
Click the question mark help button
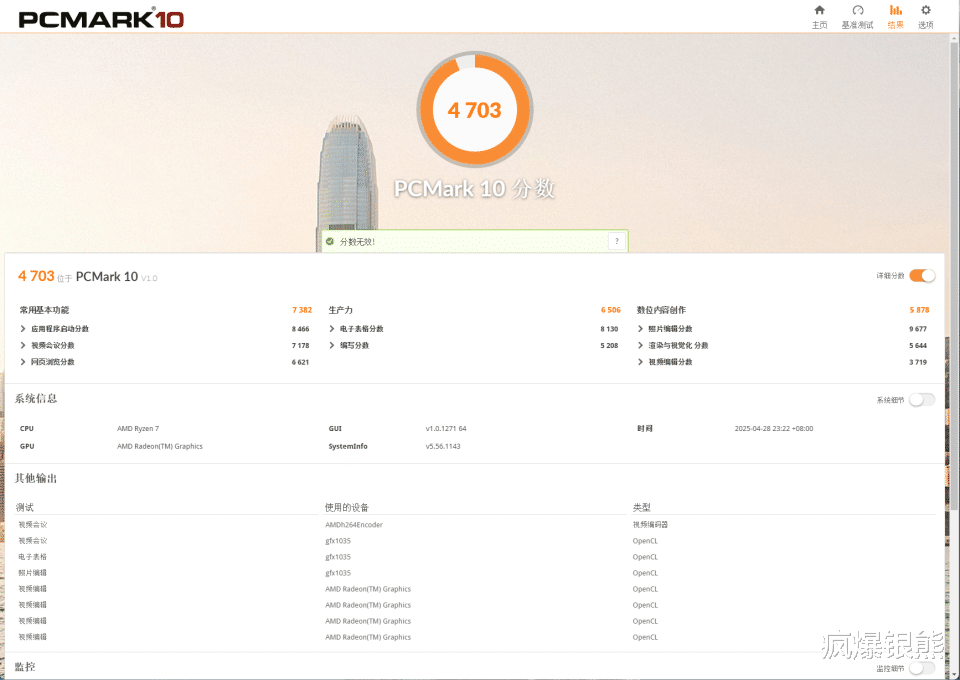617,241
